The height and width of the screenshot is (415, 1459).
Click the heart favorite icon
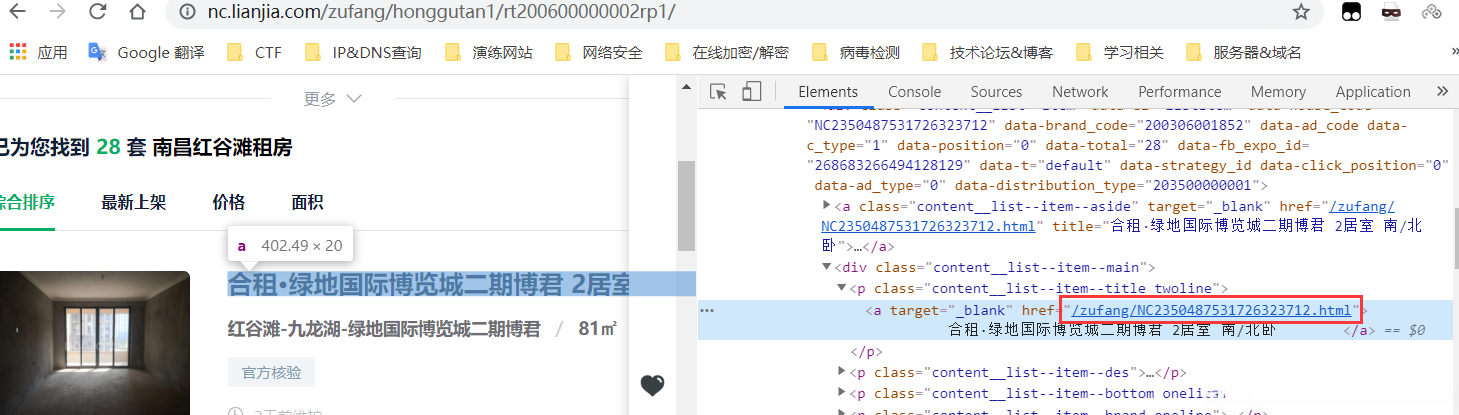pos(652,386)
